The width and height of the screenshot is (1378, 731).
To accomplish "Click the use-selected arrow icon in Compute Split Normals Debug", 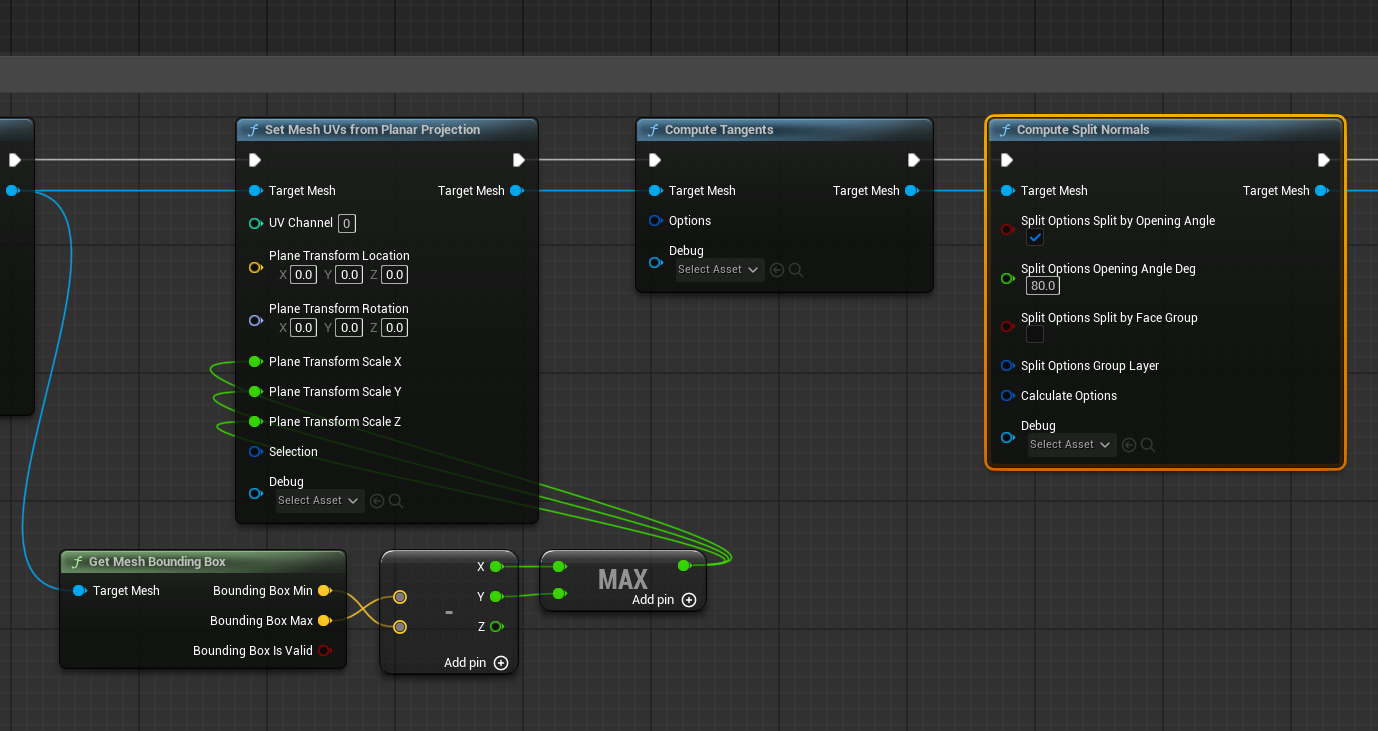I will pos(1129,445).
